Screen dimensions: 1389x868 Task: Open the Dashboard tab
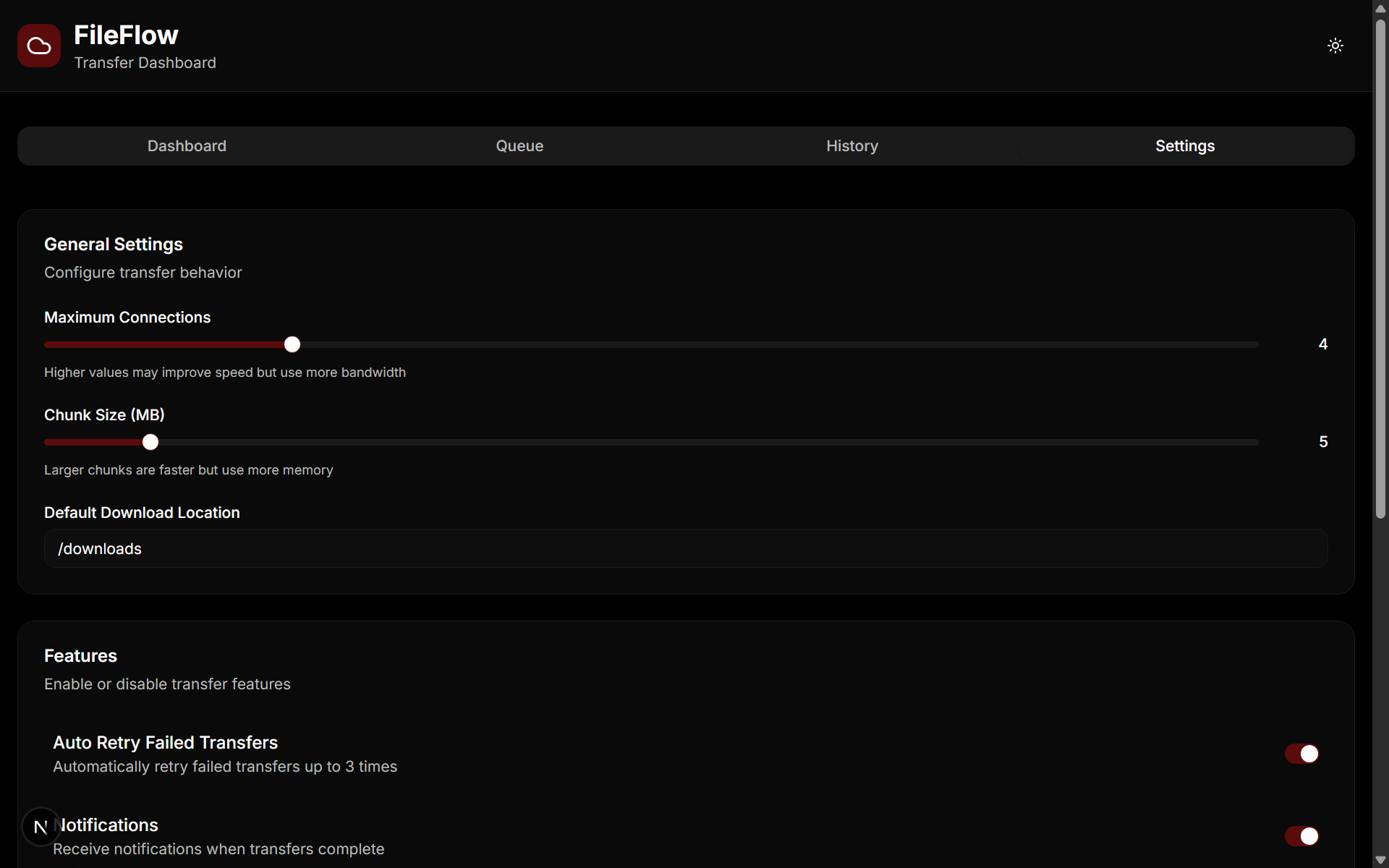(187, 146)
